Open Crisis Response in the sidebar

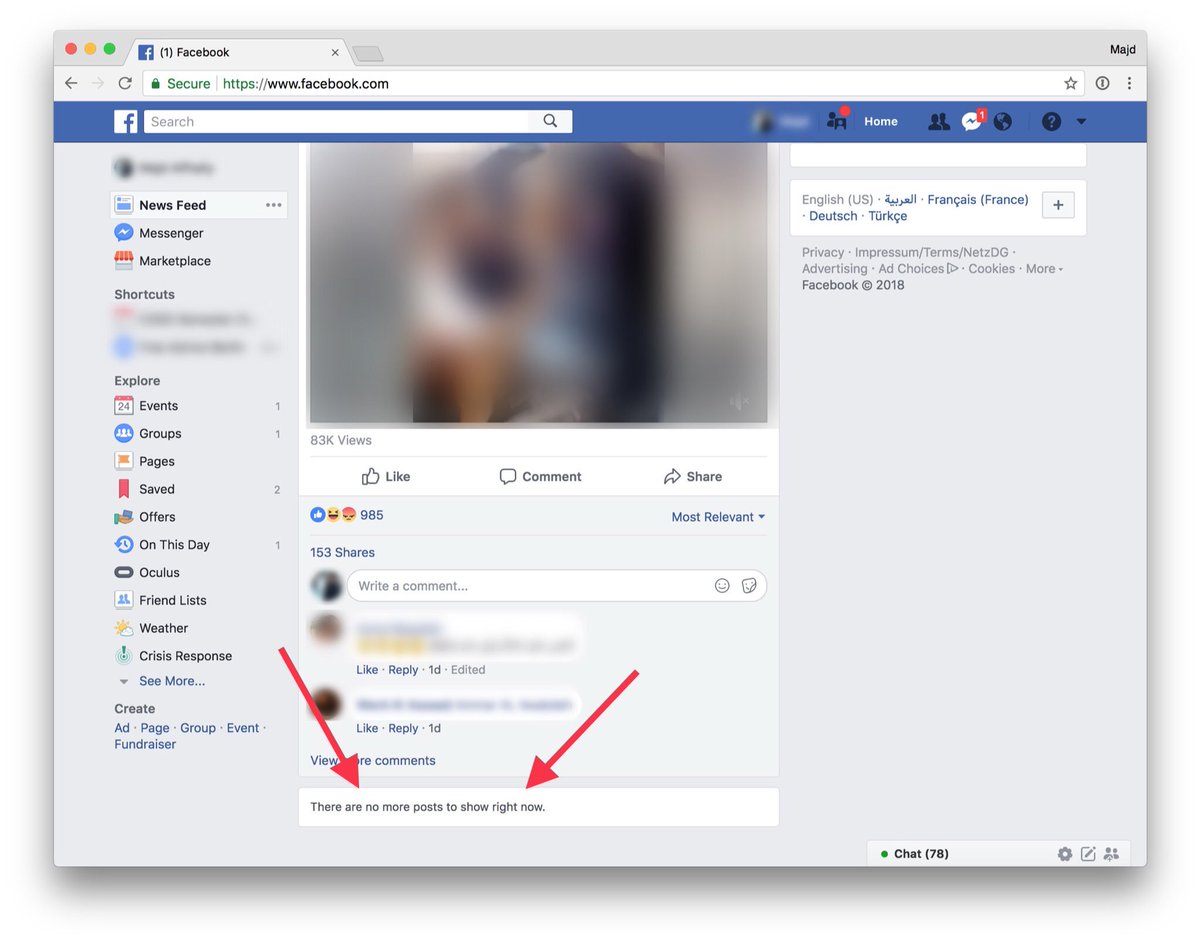pyautogui.click(x=185, y=656)
